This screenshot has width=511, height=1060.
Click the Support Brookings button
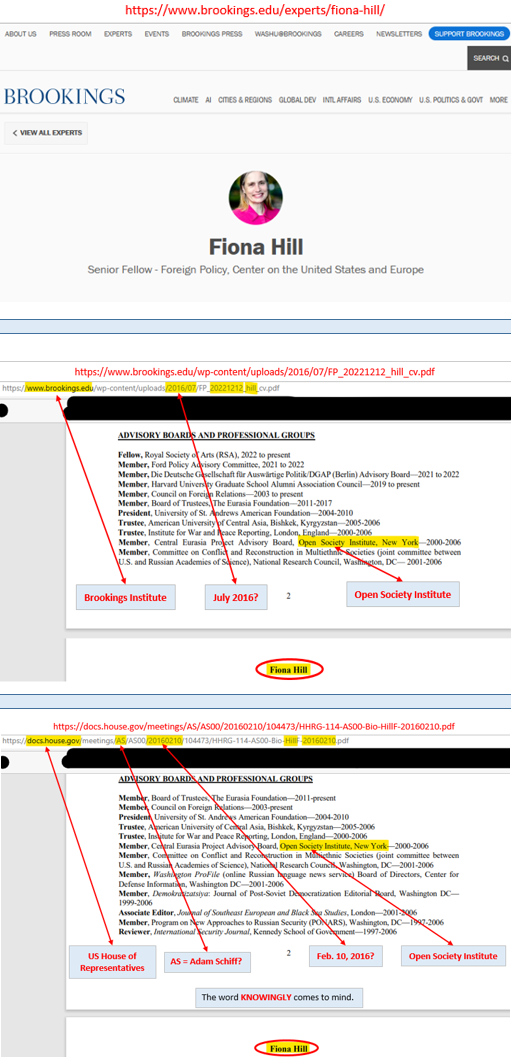point(468,34)
